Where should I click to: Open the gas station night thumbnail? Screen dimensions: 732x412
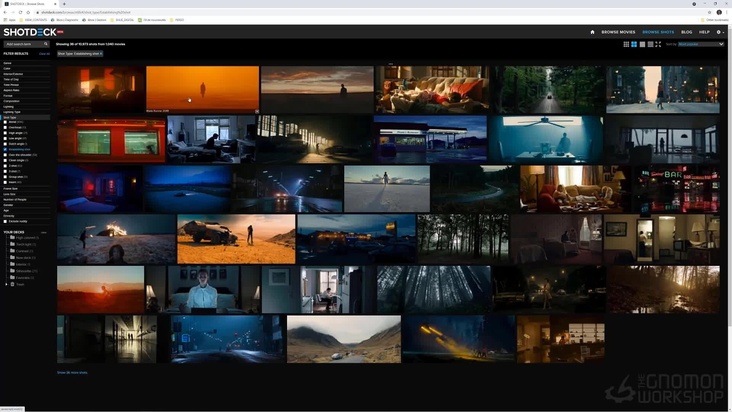[x=430, y=139]
